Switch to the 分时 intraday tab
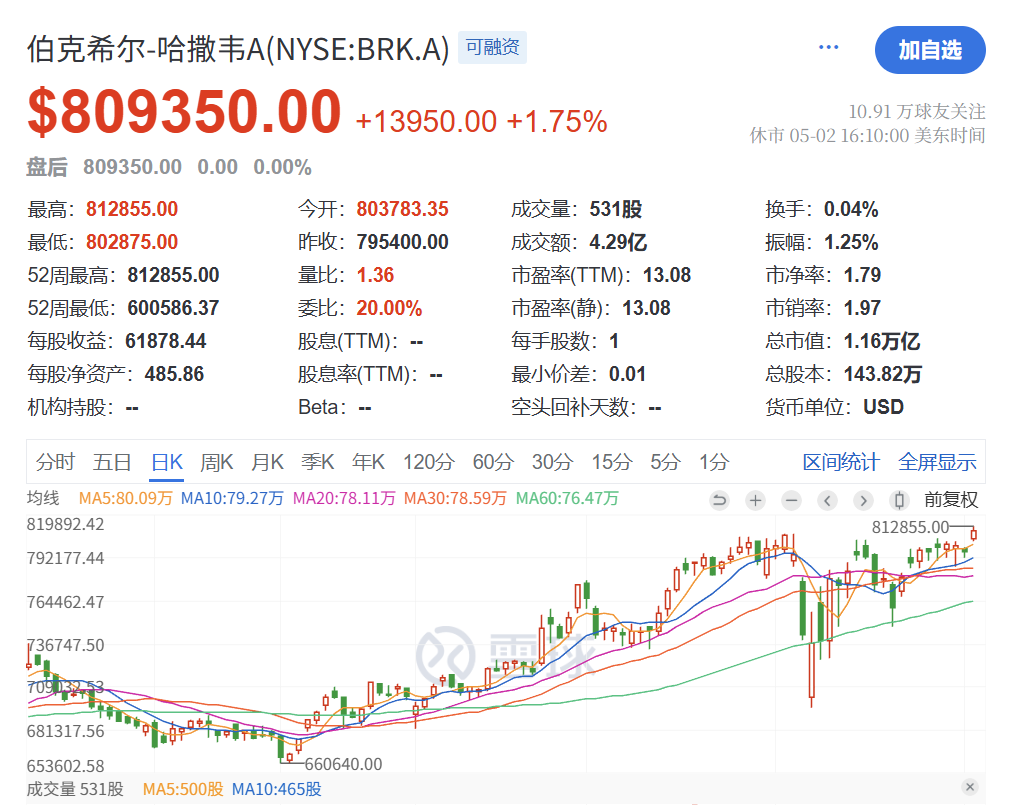 point(56,462)
